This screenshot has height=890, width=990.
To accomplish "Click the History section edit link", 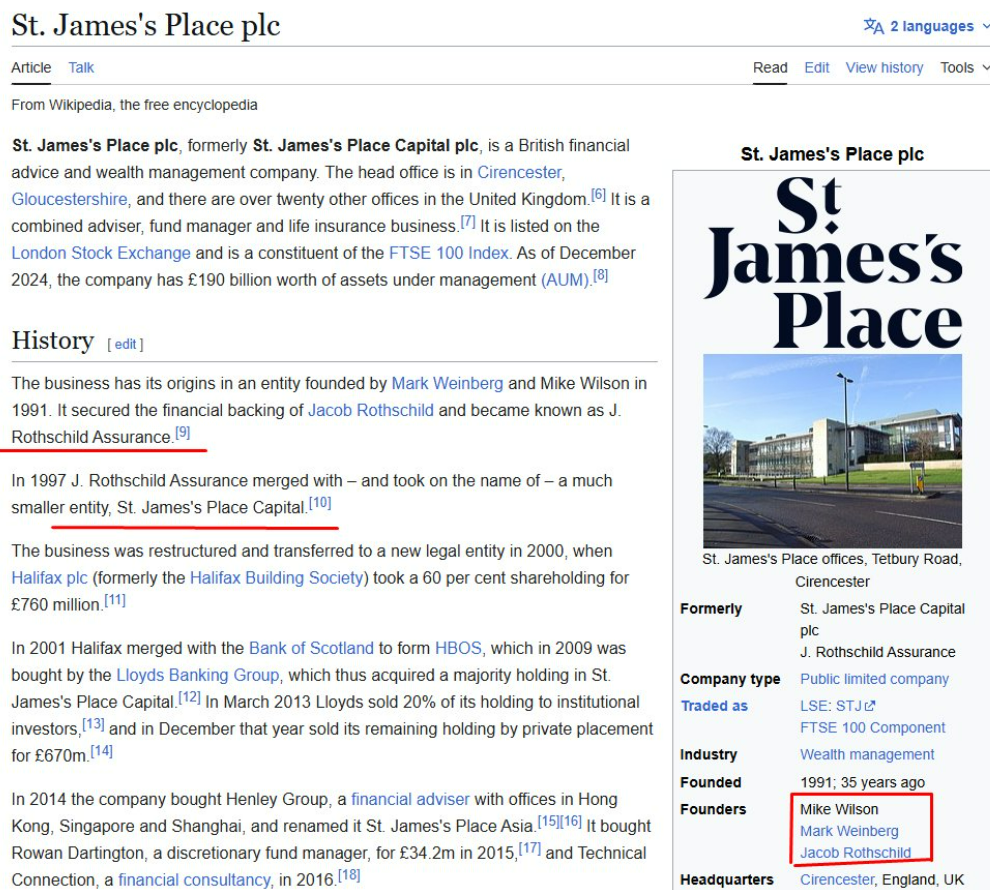I will click(125, 344).
